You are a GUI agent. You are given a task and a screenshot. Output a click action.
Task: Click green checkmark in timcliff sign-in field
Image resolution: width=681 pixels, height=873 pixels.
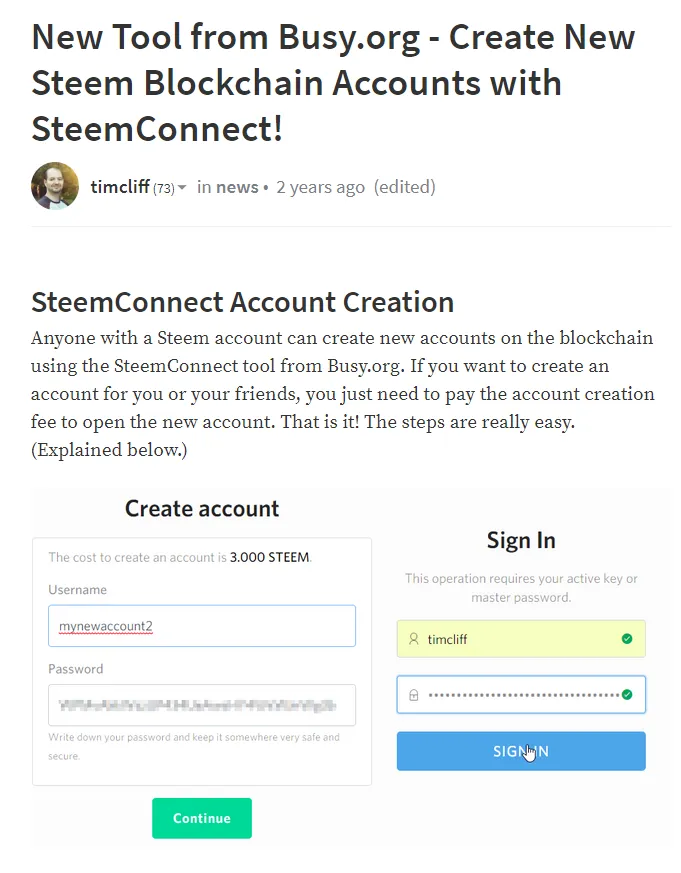[x=627, y=639]
